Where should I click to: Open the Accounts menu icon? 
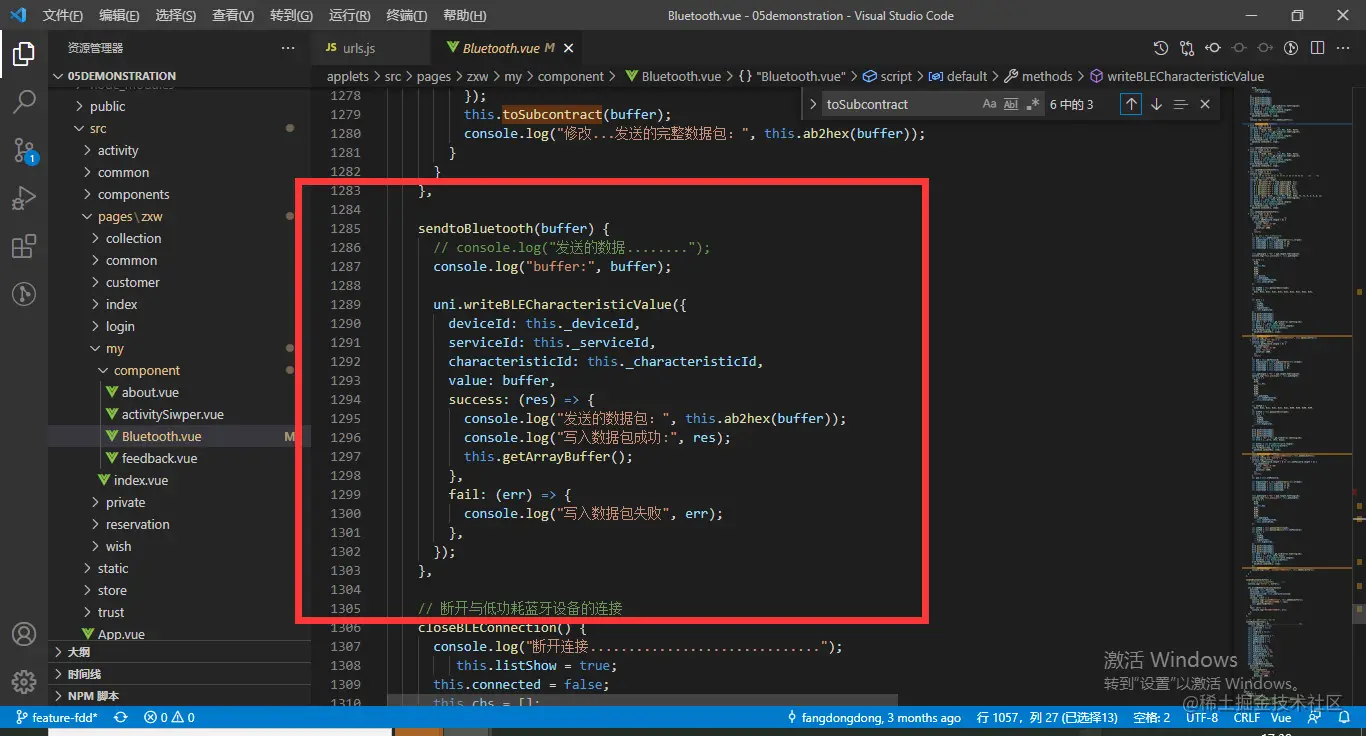tap(24, 634)
